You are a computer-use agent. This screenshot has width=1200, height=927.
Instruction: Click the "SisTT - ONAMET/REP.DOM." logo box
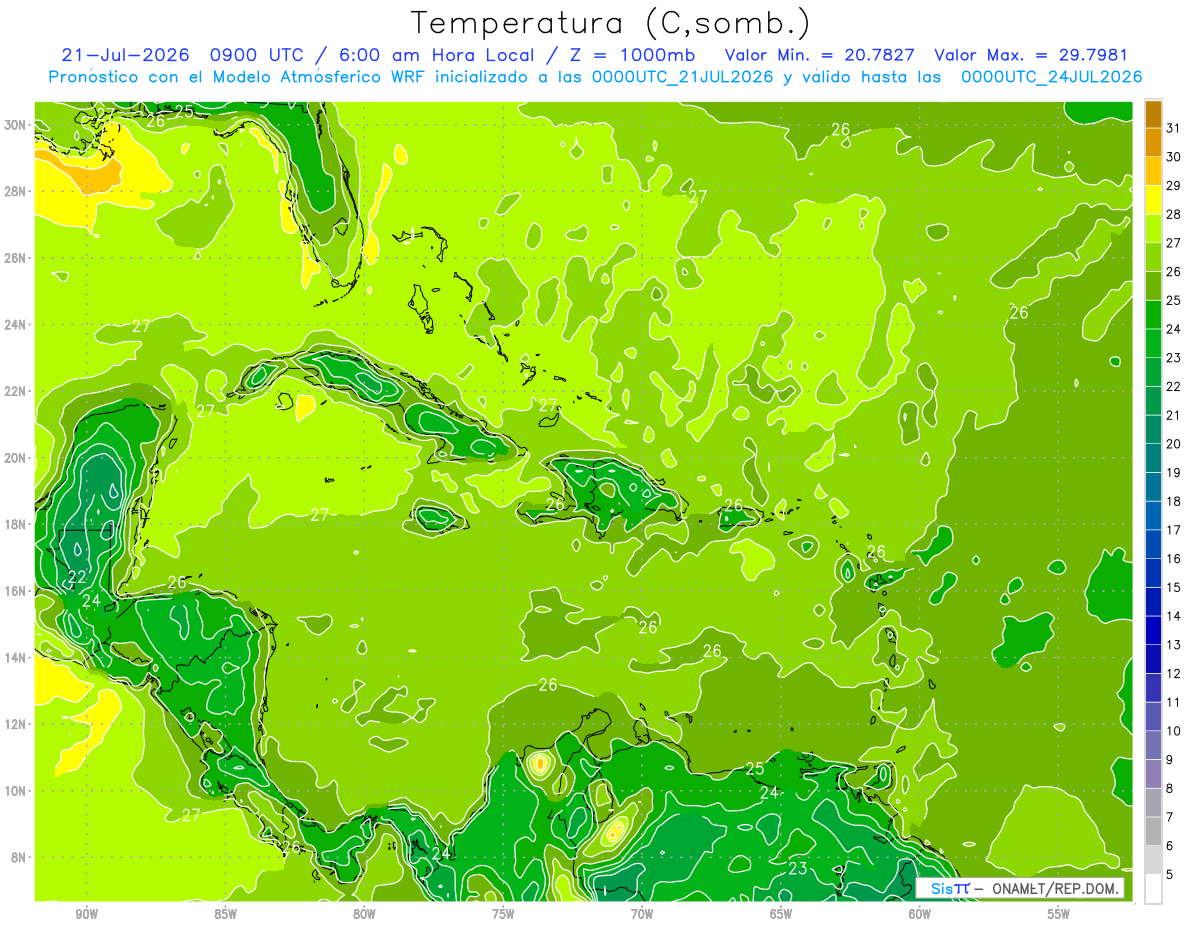point(1021,888)
